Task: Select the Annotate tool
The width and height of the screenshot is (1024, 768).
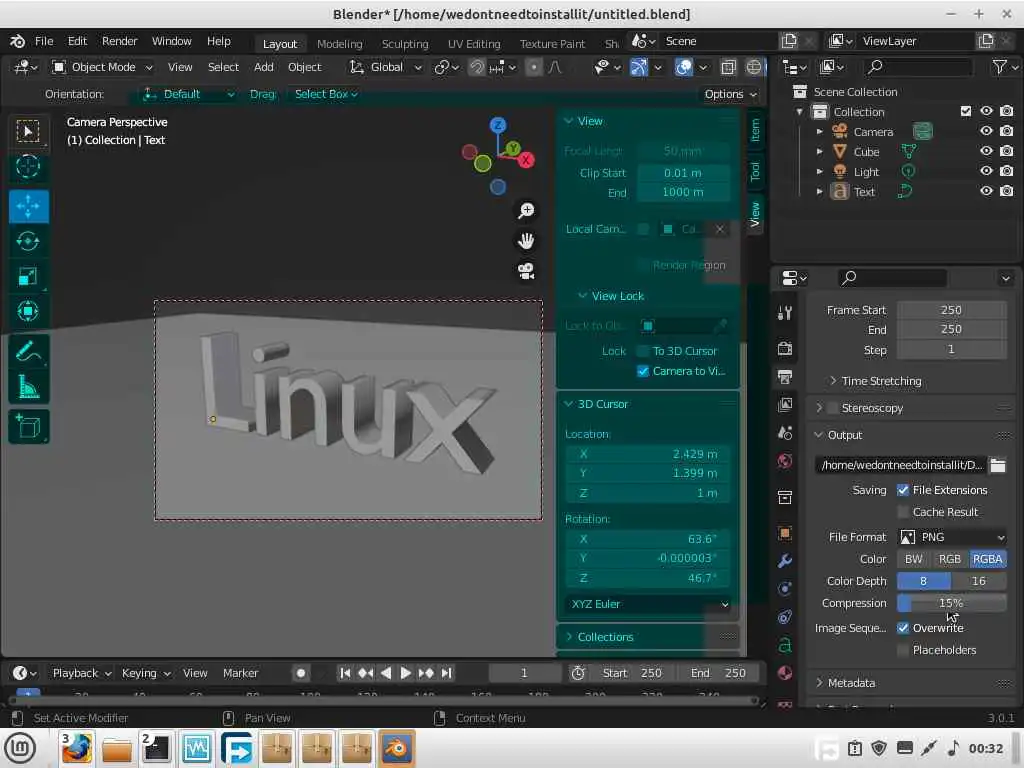Action: [28, 352]
